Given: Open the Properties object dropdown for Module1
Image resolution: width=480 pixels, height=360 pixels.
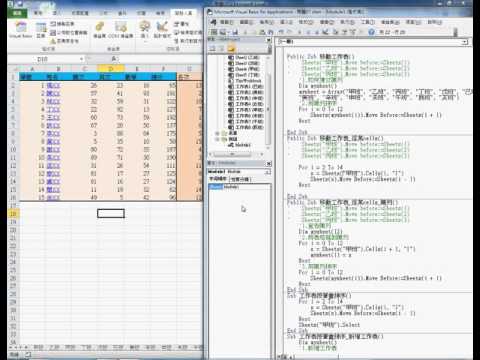Looking at the screenshot, I should pyautogui.click(x=268, y=172).
